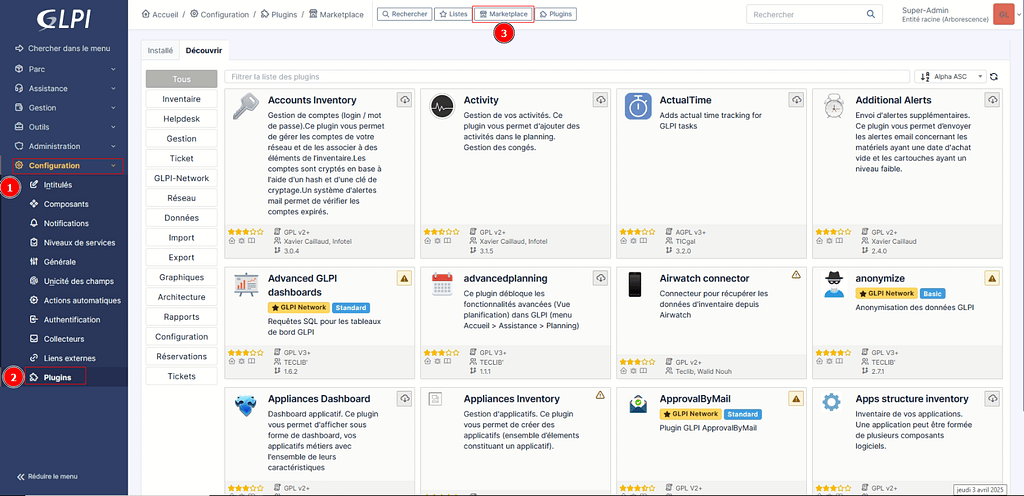Click the GLPI logo in sidebar
Image resolution: width=1024 pixels, height=496 pixels.
pyautogui.click(x=64, y=21)
